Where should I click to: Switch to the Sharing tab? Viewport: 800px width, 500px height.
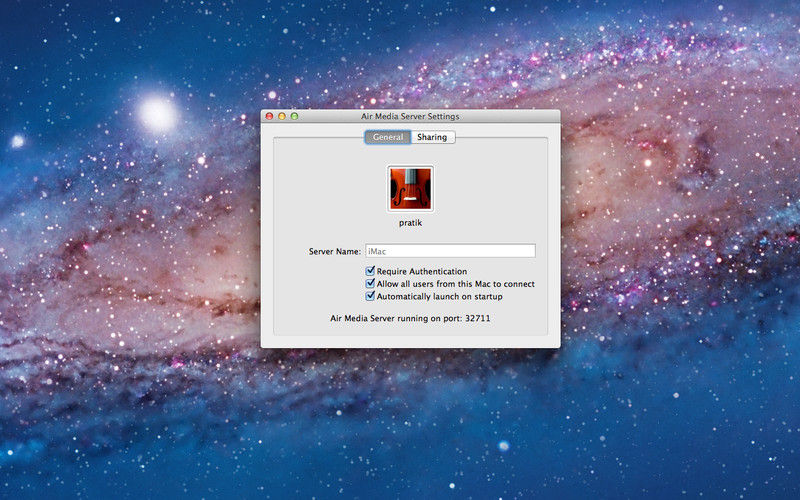point(432,137)
